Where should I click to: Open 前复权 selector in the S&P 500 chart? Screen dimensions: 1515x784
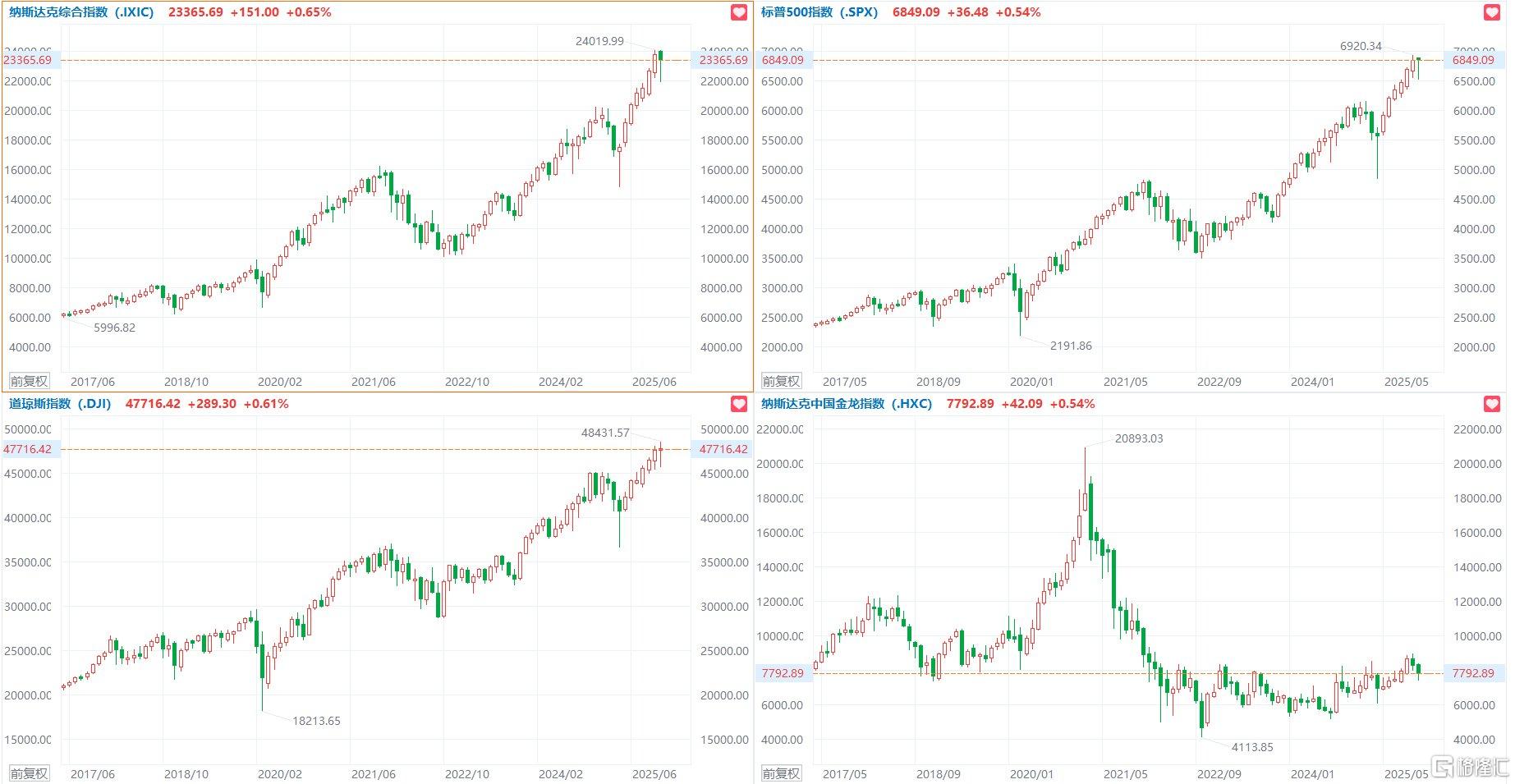coord(781,381)
